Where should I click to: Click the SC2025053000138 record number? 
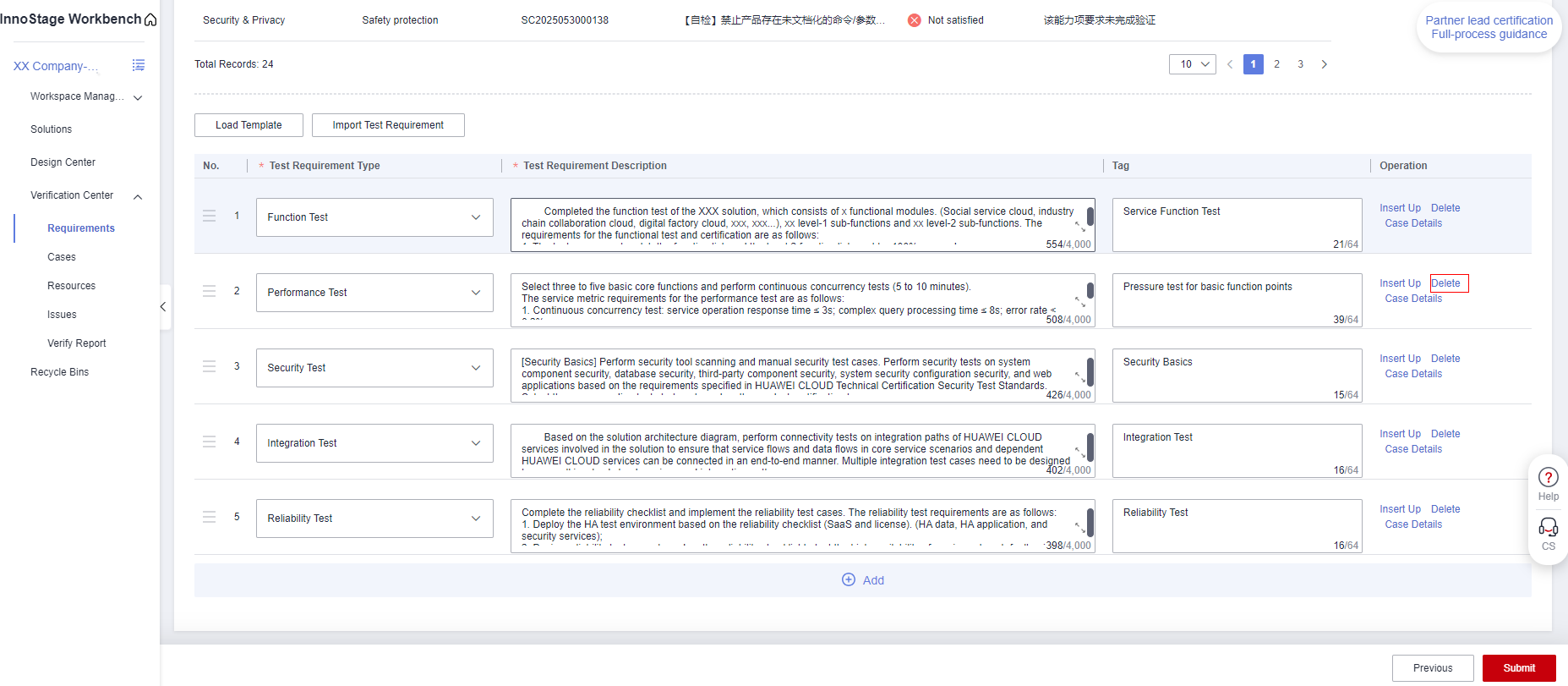coord(565,20)
